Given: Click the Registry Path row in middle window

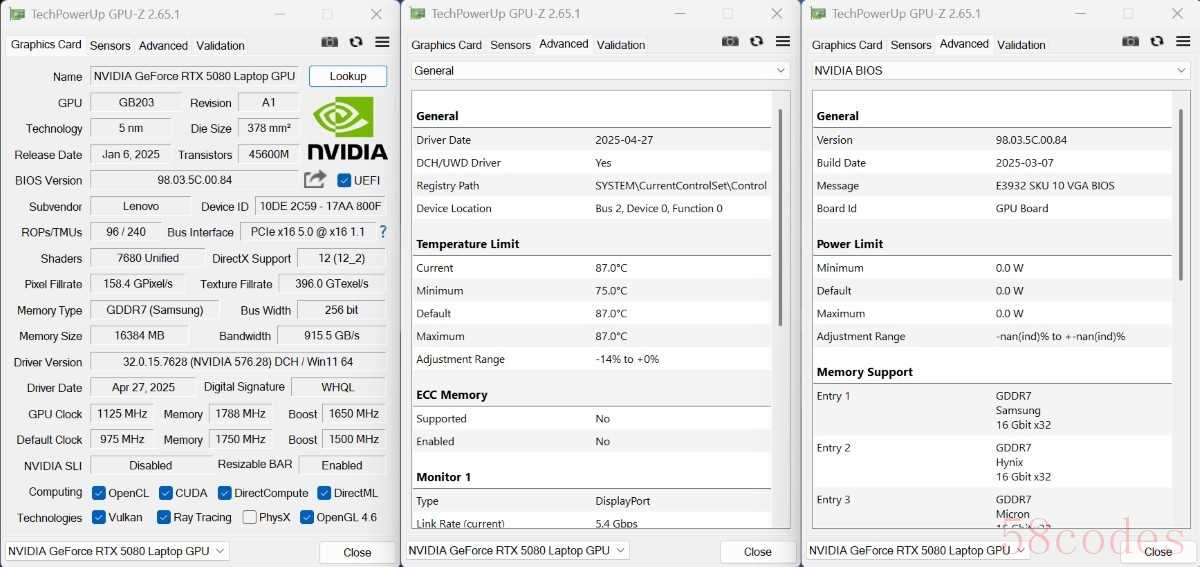Looking at the screenshot, I should click(593, 186).
